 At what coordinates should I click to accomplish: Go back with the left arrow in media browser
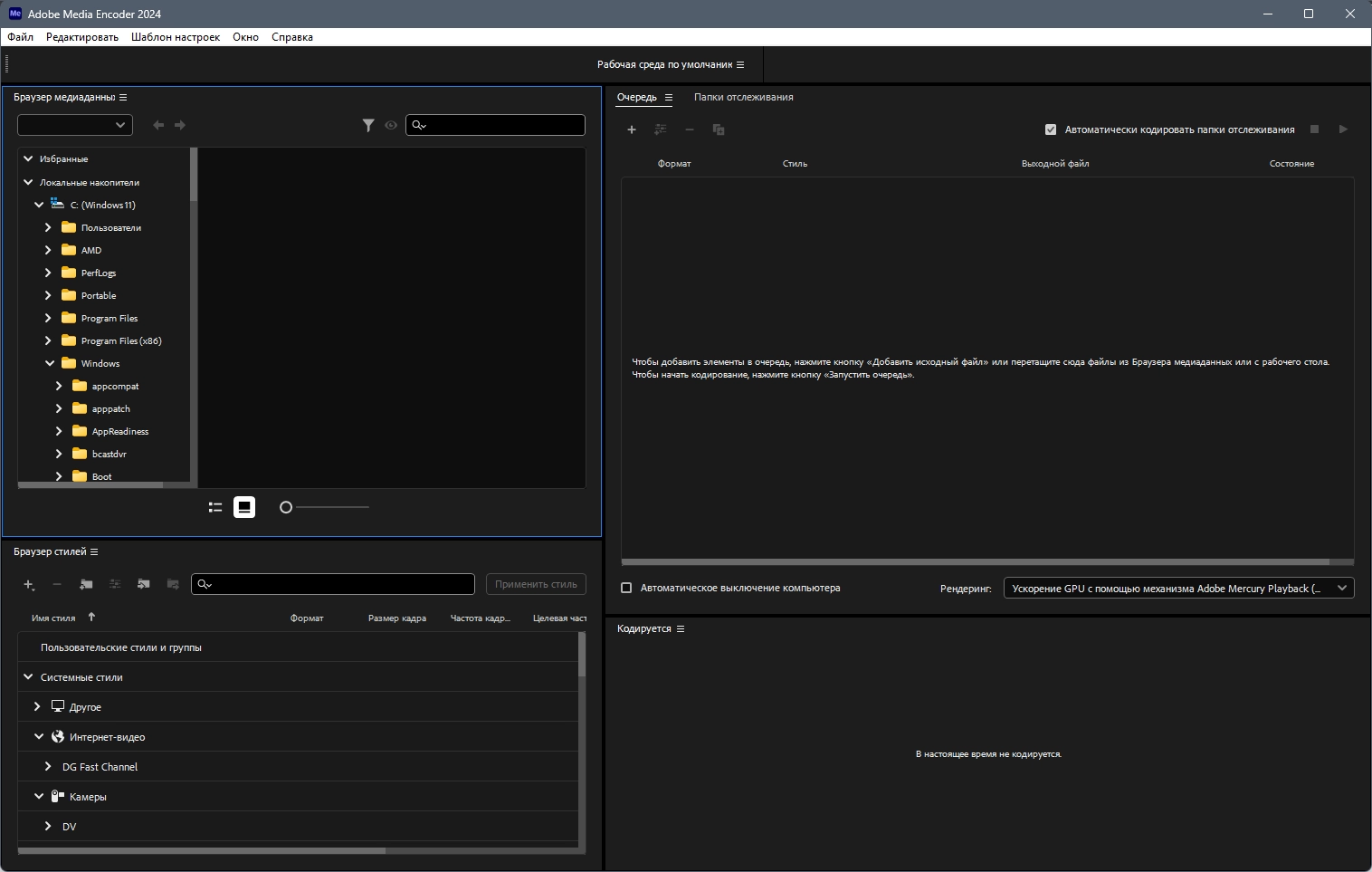[158, 125]
